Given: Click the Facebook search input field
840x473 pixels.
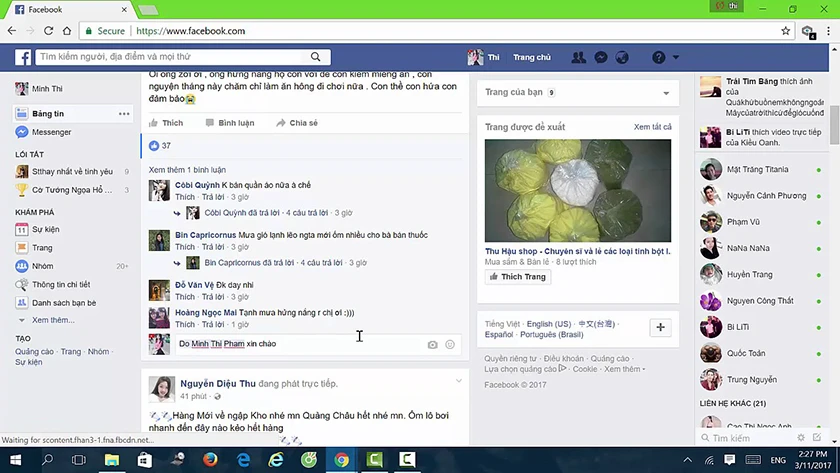Looking at the screenshot, I should [x=170, y=57].
